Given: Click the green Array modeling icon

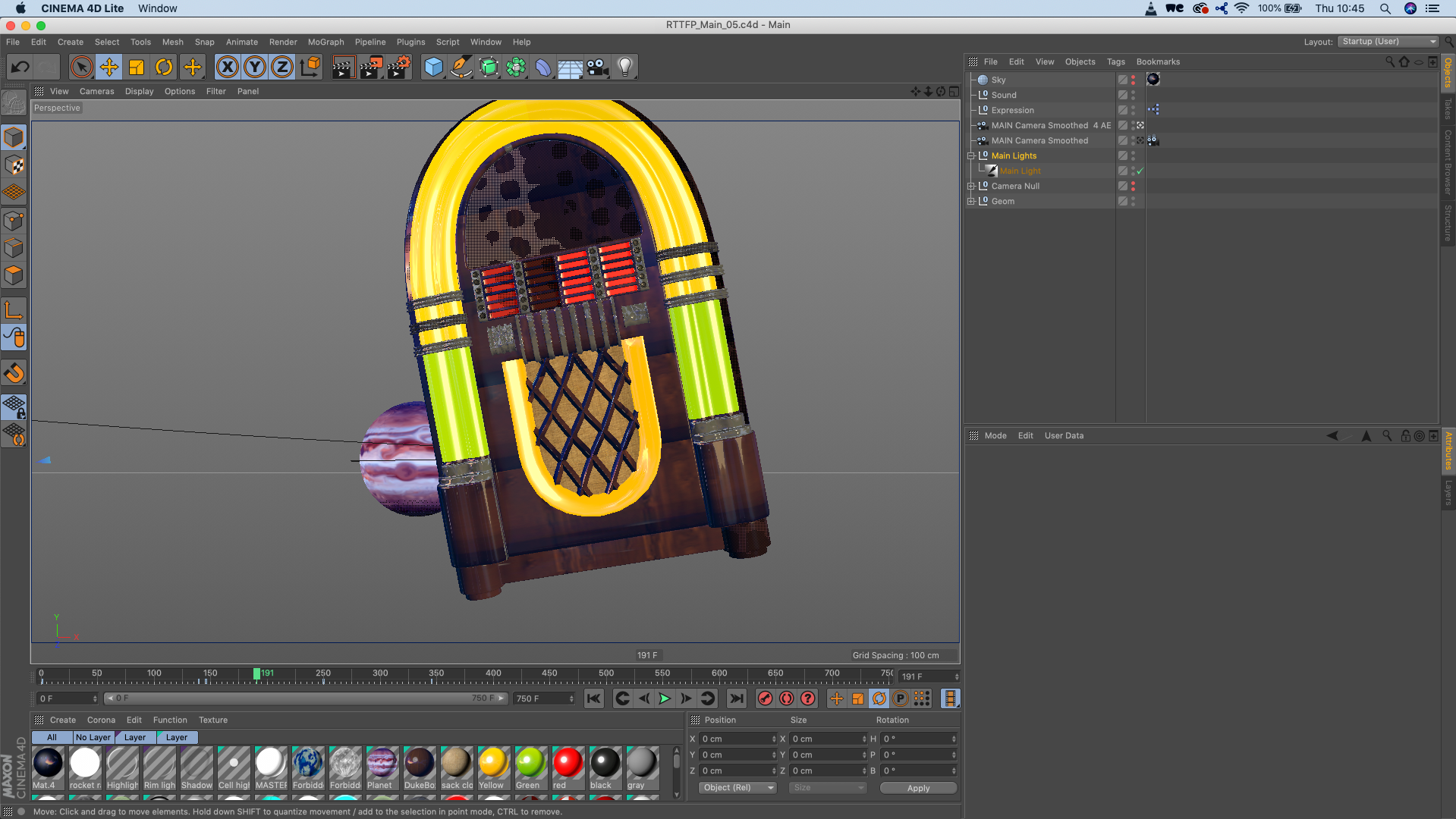Looking at the screenshot, I should click(x=516, y=67).
